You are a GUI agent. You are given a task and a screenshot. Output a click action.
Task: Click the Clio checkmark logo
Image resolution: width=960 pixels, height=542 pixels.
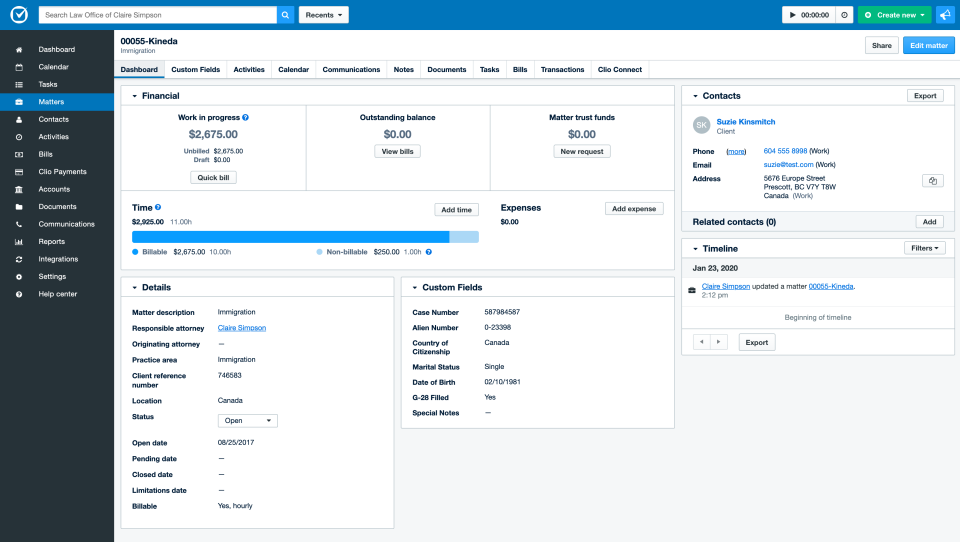(x=19, y=15)
